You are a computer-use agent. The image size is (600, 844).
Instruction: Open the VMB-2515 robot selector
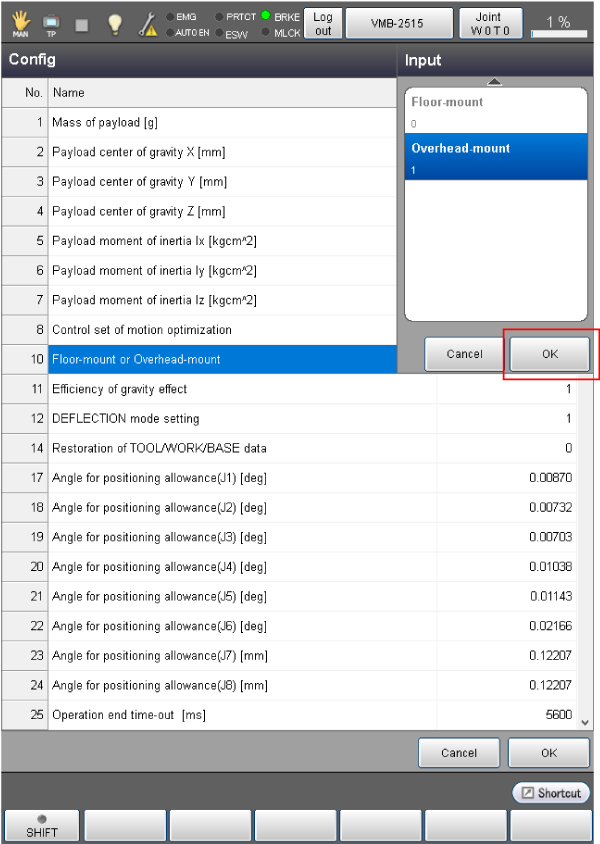click(399, 23)
